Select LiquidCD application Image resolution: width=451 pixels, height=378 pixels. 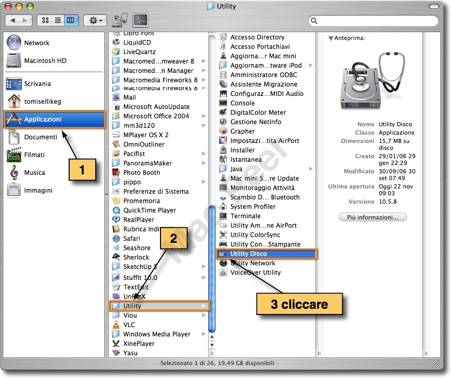click(137, 42)
